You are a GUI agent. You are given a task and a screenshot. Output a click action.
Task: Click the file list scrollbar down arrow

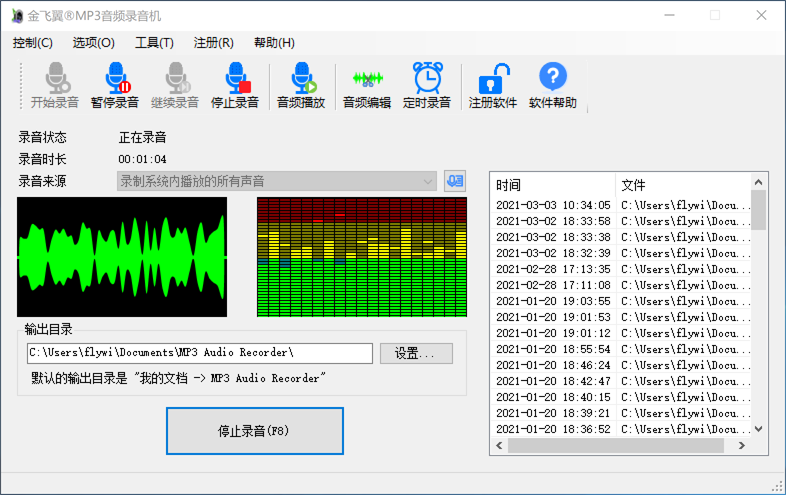tap(759, 428)
